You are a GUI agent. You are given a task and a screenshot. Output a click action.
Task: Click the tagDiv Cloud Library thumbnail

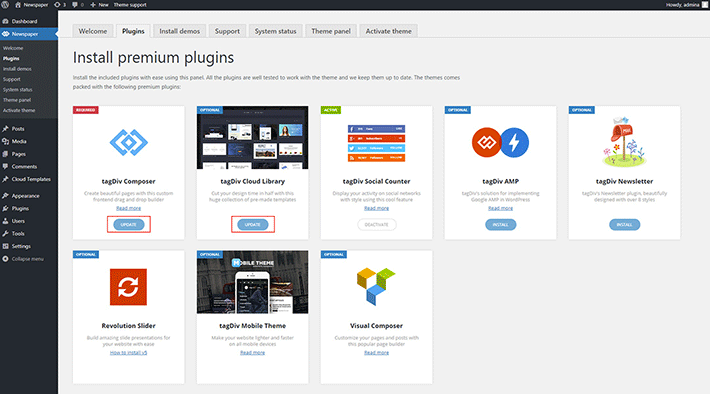pos(253,138)
